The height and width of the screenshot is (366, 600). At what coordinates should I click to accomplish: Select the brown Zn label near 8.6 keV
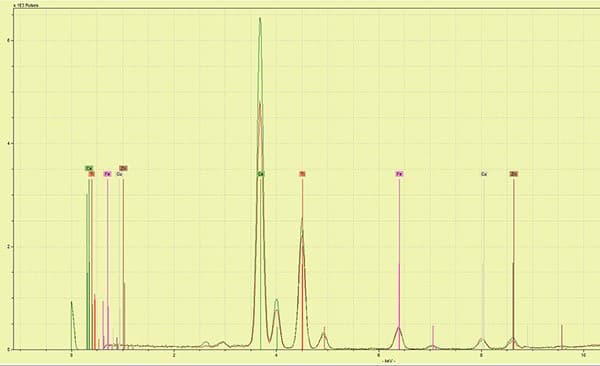coord(514,174)
